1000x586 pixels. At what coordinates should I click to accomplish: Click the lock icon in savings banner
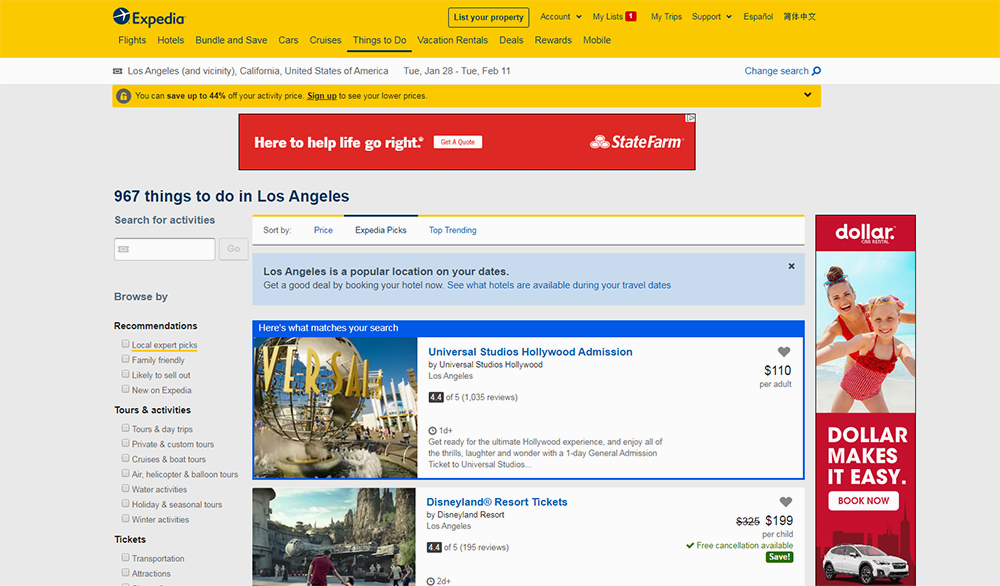coord(124,96)
